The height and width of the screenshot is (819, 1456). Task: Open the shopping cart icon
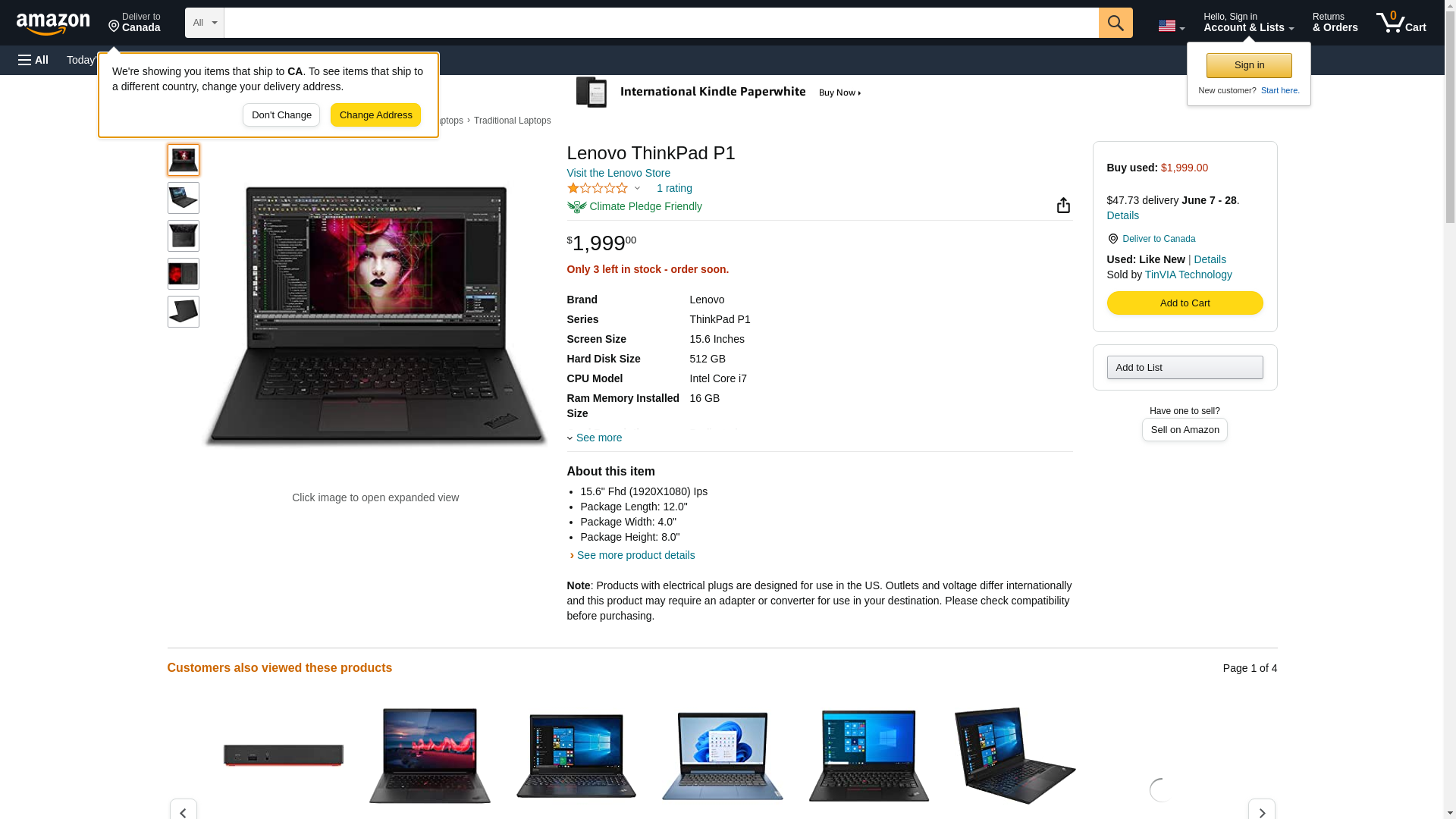(1401, 23)
